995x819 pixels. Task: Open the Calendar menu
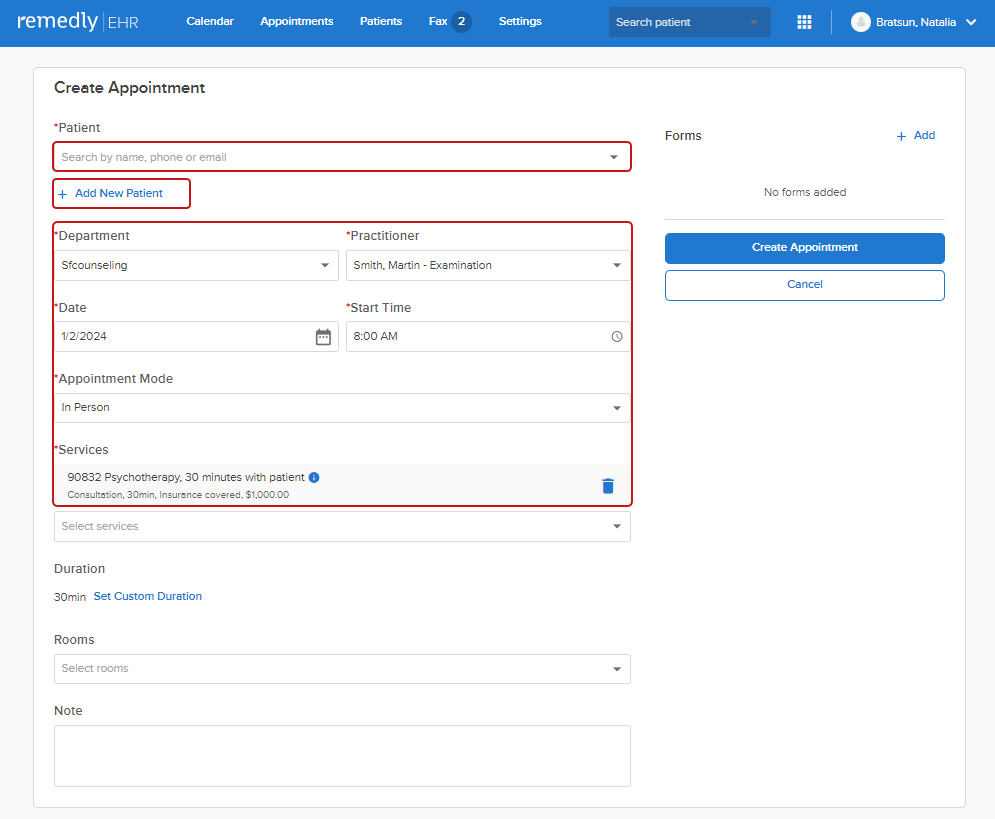[210, 21]
